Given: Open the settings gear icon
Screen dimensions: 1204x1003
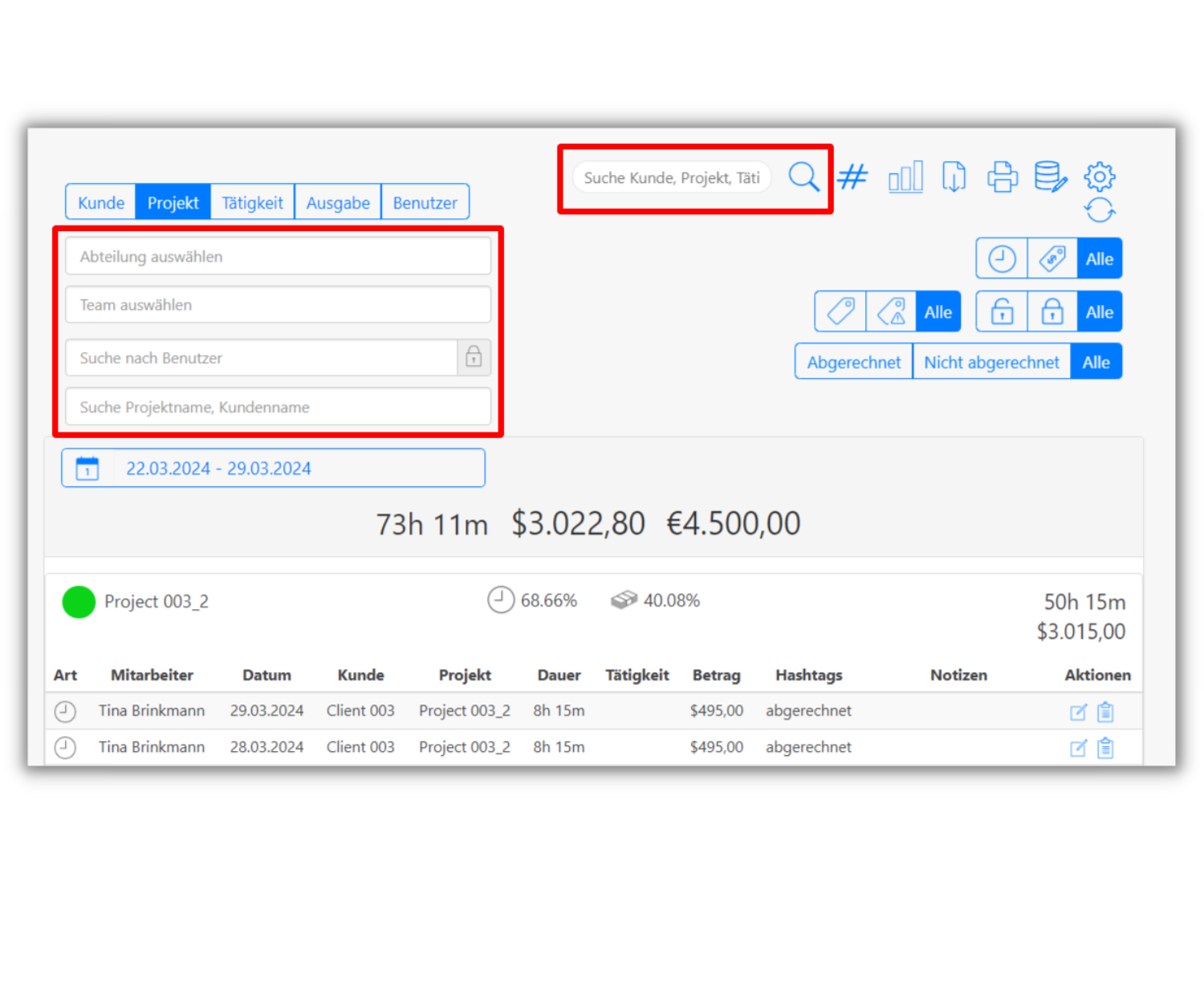Looking at the screenshot, I should coord(1099,177).
